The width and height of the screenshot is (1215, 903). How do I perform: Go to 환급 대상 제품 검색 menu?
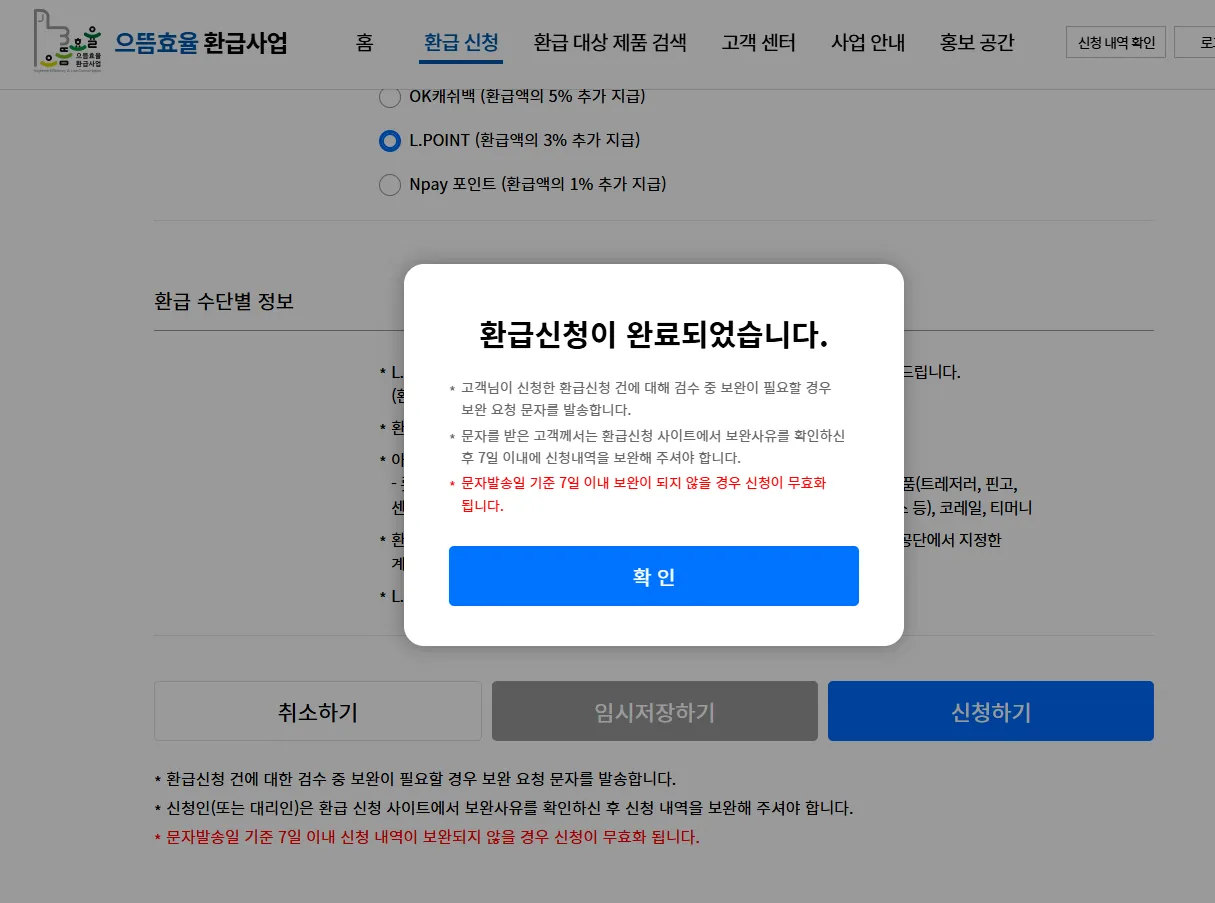click(x=610, y=43)
